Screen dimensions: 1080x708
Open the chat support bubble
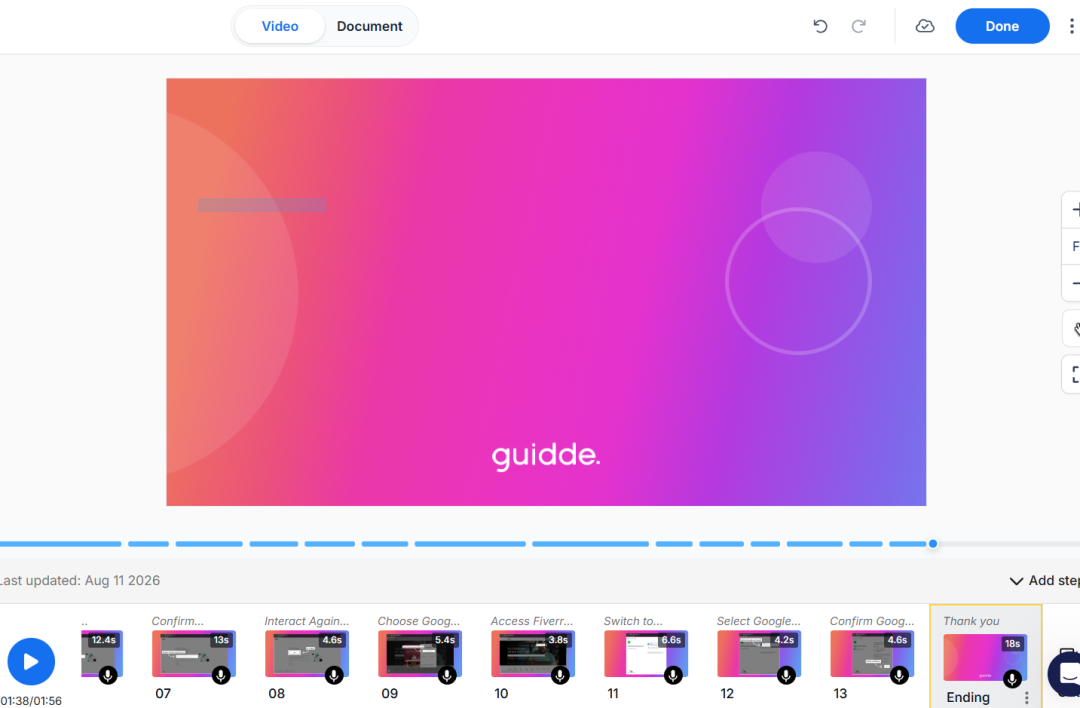click(x=1066, y=674)
